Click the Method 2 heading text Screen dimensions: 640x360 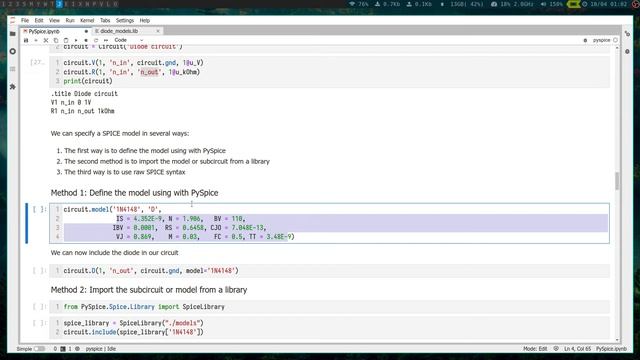tap(149, 290)
